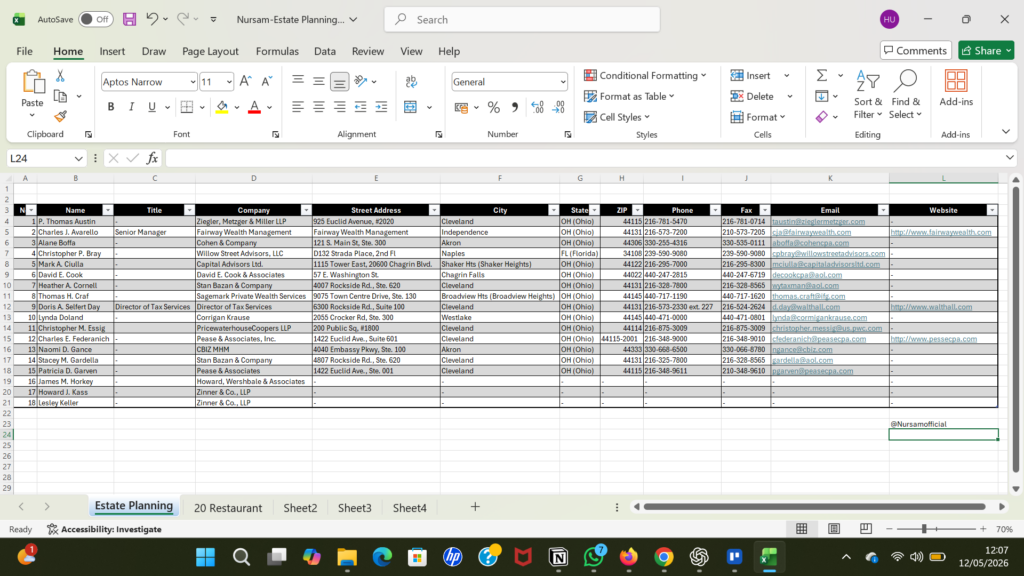Toggle Underline formatting

point(152,107)
